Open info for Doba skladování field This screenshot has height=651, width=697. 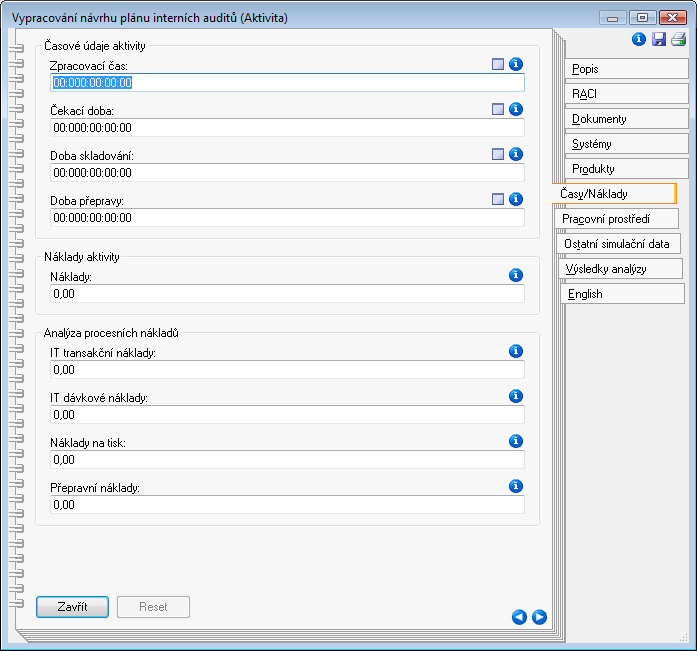point(516,154)
